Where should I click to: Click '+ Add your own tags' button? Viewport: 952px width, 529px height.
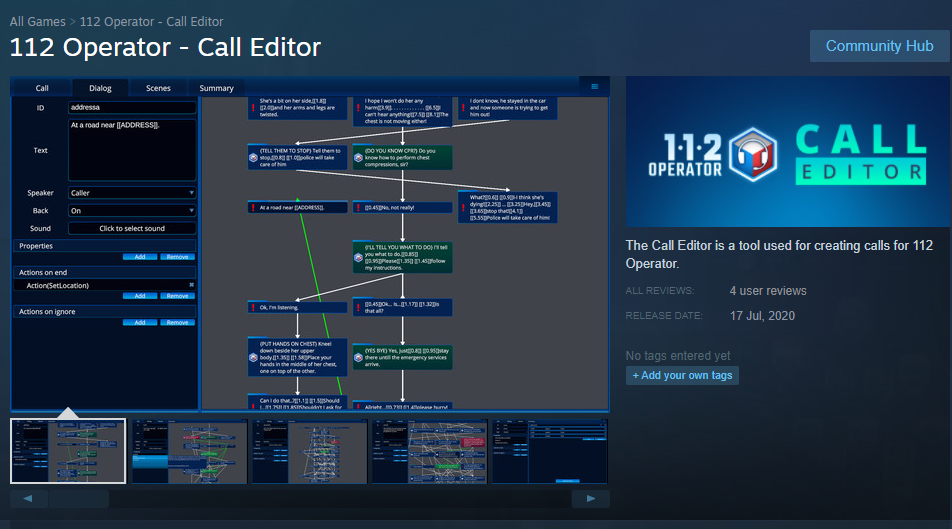pos(682,375)
